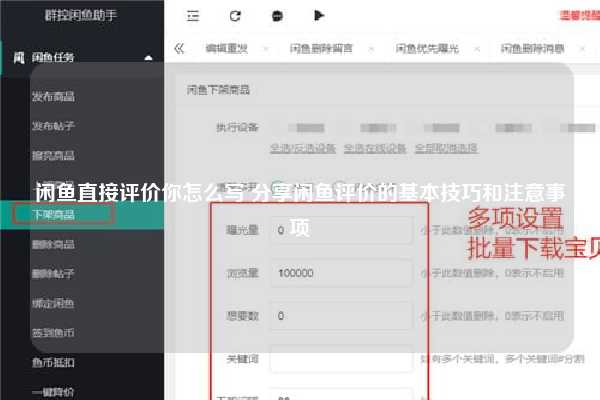This screenshot has height=400, width=600.
Task: Click the 闲鱼任务 sidebar section icon
Action: point(19,58)
